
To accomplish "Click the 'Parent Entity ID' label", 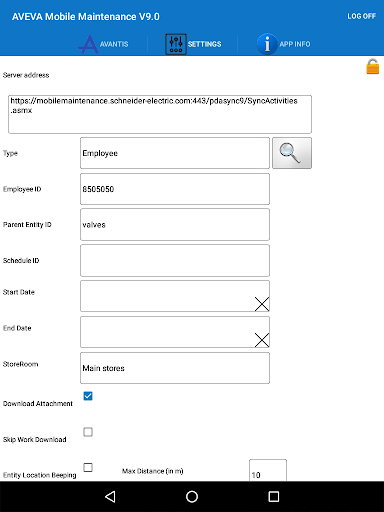I will [27, 225].
